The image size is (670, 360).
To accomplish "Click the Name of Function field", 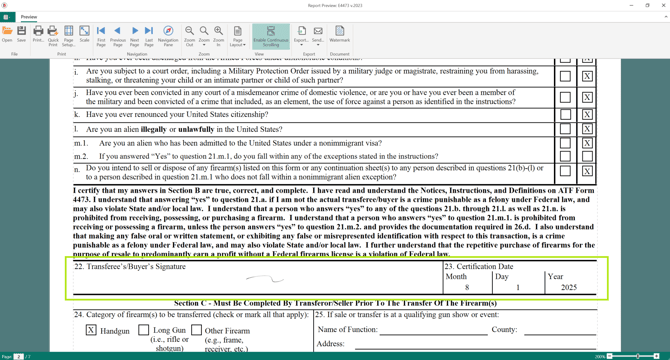I will pos(433,330).
